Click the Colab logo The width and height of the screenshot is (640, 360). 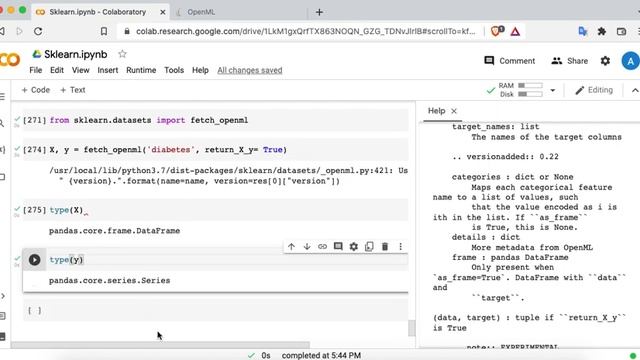[10, 60]
